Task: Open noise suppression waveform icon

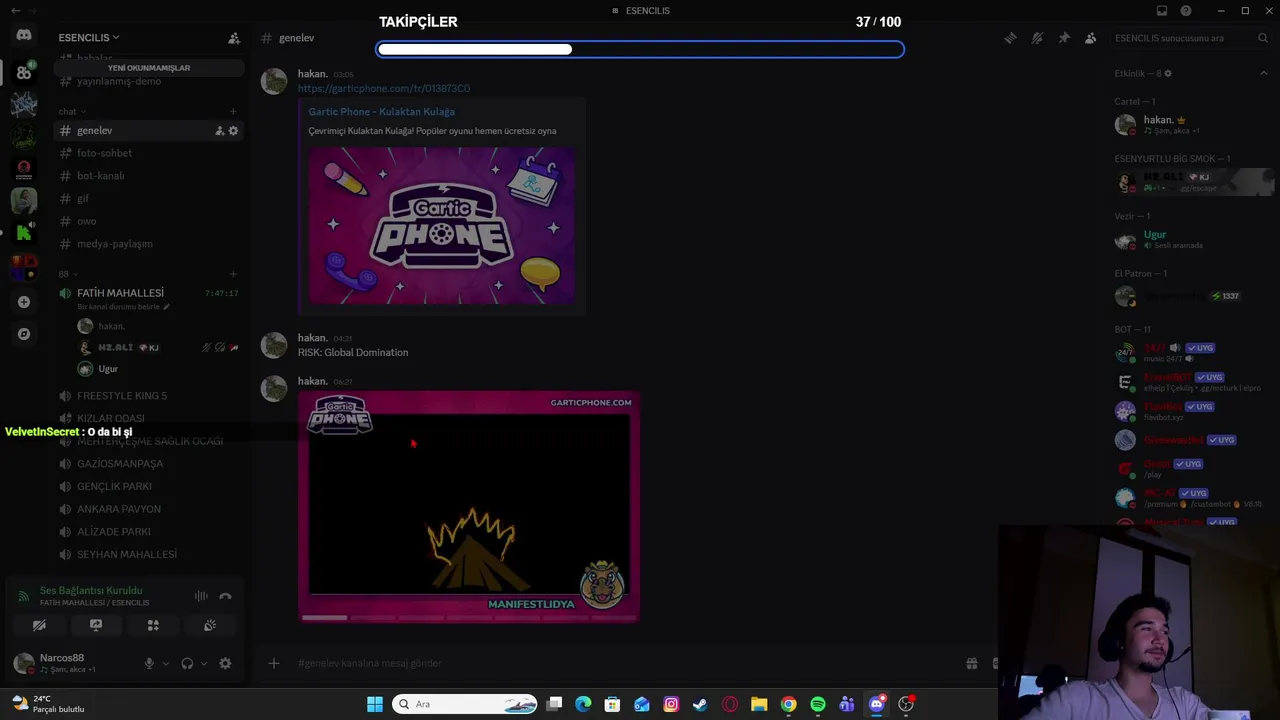Action: coord(201,596)
